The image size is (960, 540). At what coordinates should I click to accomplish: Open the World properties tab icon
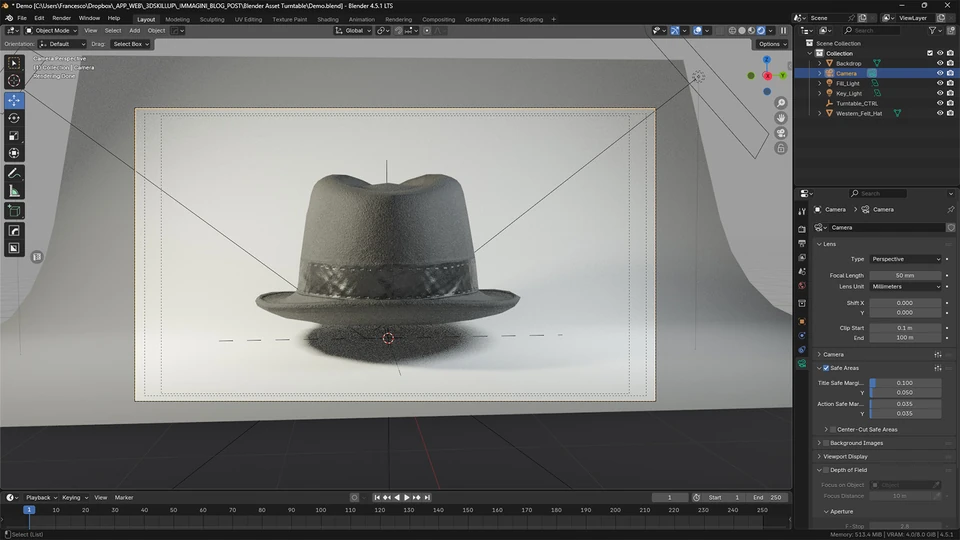[802, 286]
